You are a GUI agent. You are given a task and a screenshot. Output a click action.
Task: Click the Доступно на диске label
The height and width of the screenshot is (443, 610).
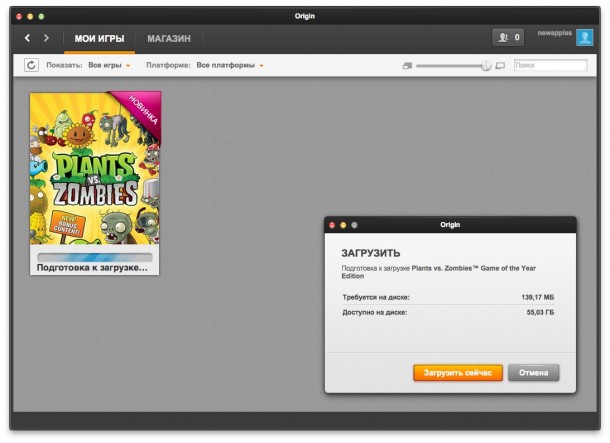click(x=375, y=312)
